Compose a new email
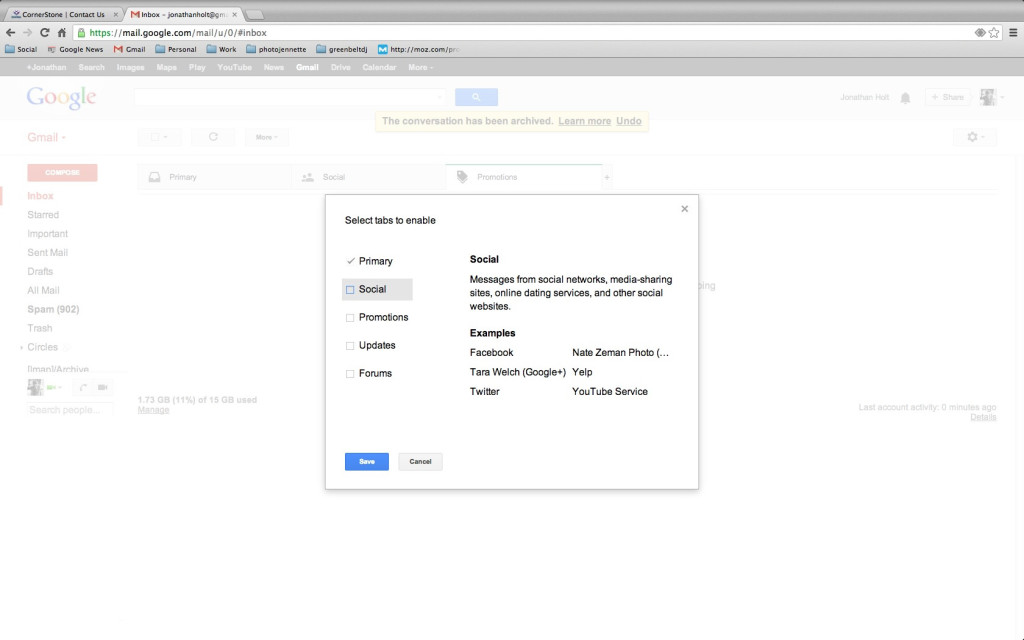Image resolution: width=1024 pixels, height=640 pixels. pos(62,172)
